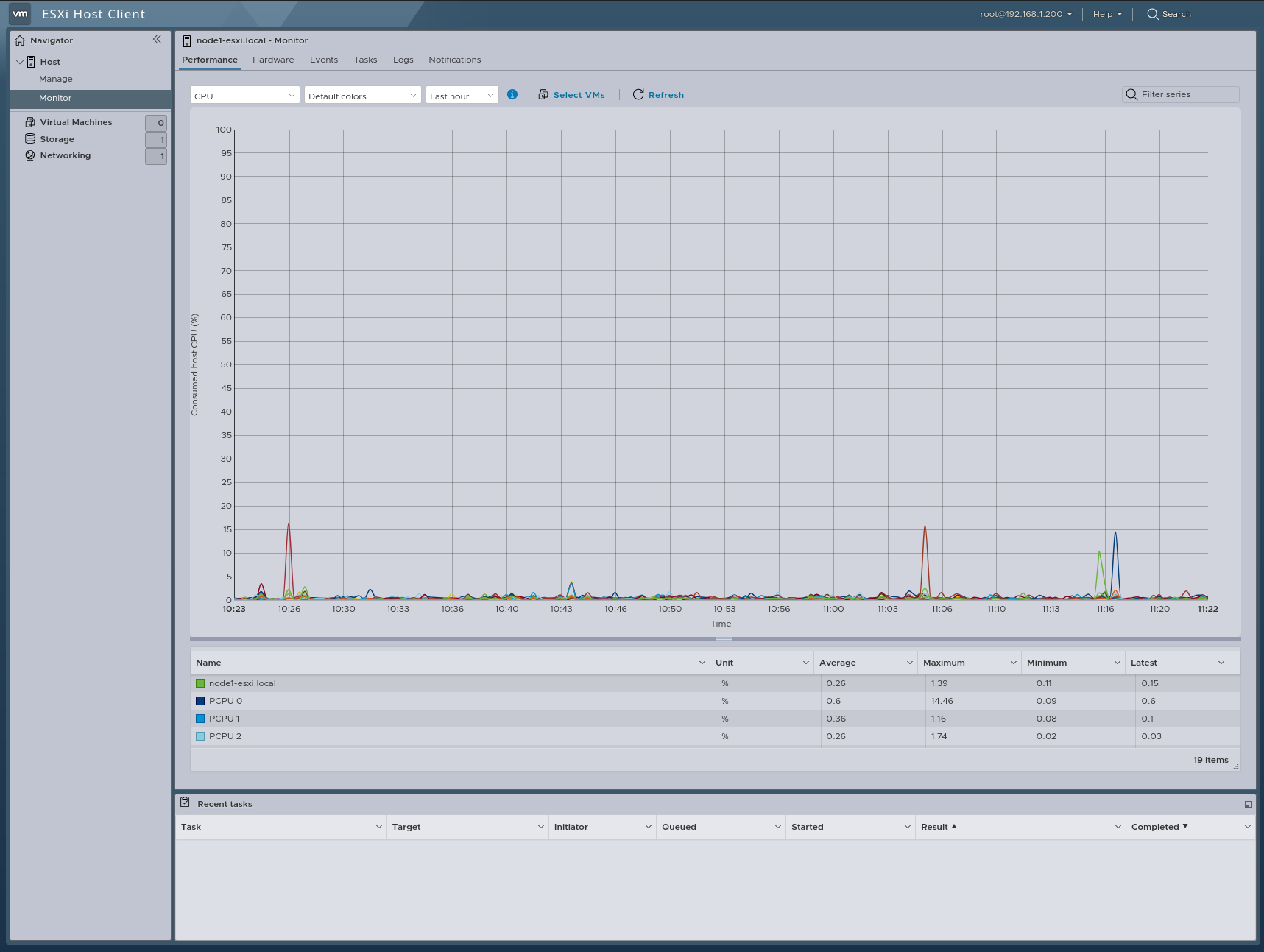Open Networking from the navigator icon
The image size is (1264, 952).
29,155
